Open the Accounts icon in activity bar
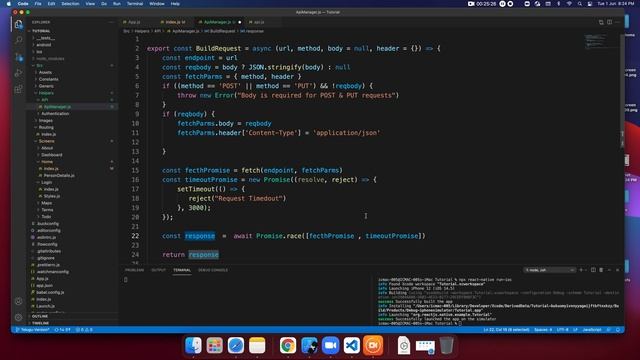 18,301
